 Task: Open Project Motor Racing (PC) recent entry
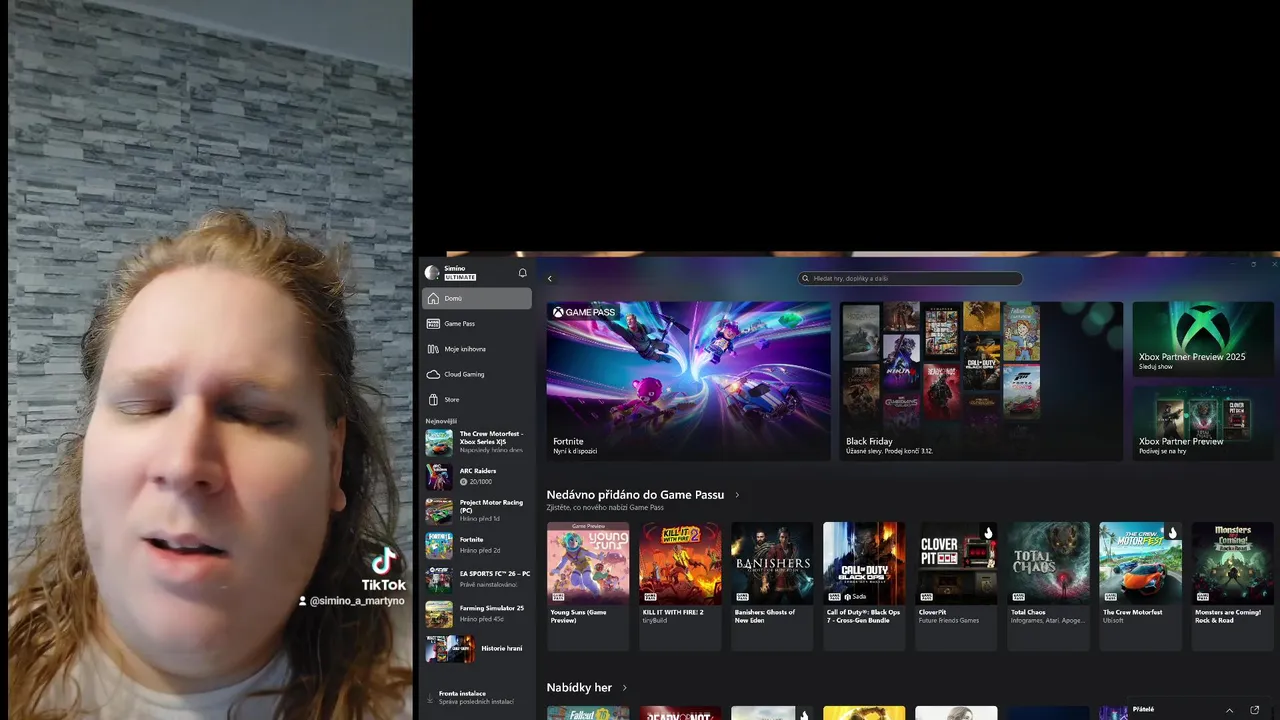pyautogui.click(x=478, y=510)
